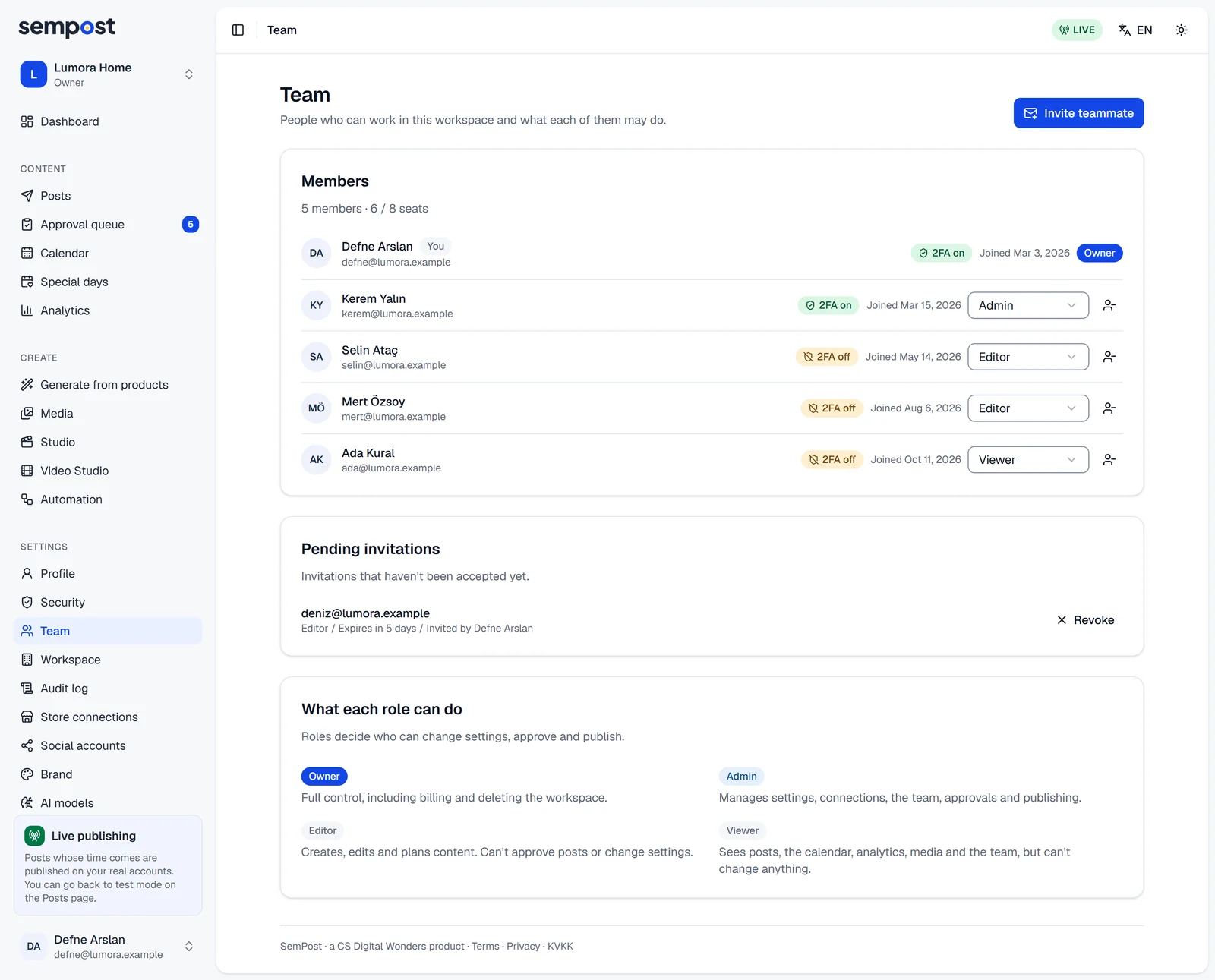Click the kerem@lumora.example email text
The height and width of the screenshot is (980, 1215).
tap(397, 314)
